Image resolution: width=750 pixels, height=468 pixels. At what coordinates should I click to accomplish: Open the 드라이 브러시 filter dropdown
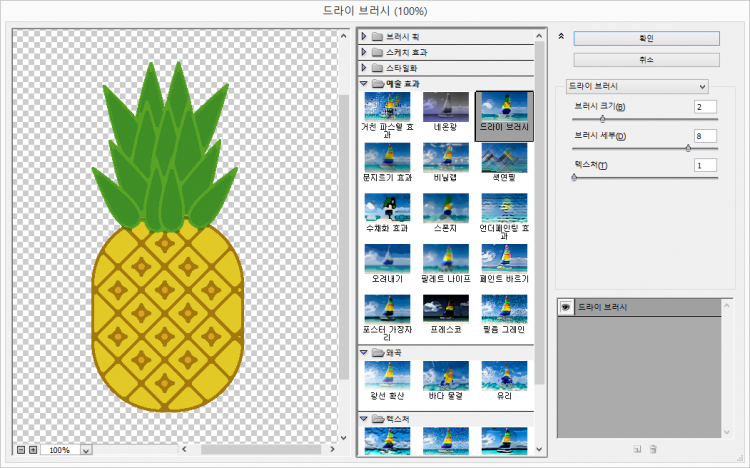(x=636, y=86)
